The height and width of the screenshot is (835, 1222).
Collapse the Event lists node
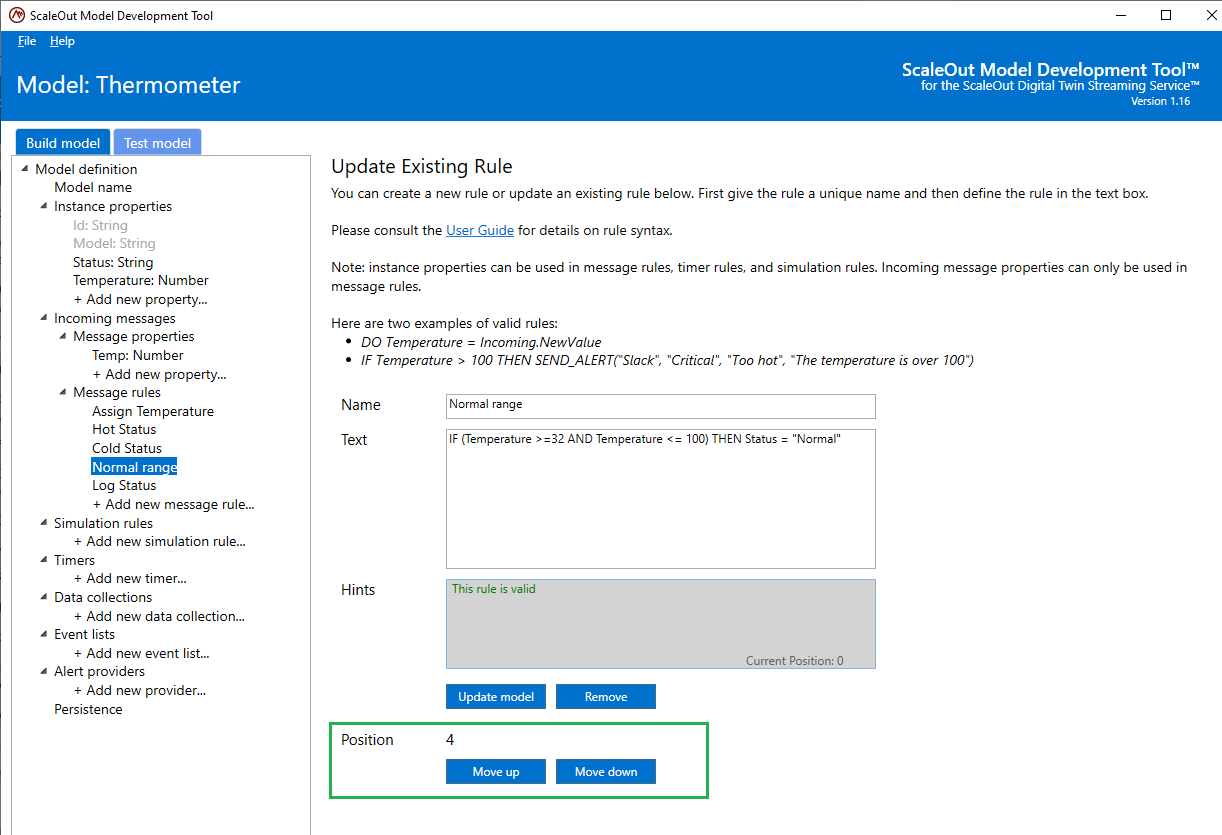(44, 634)
